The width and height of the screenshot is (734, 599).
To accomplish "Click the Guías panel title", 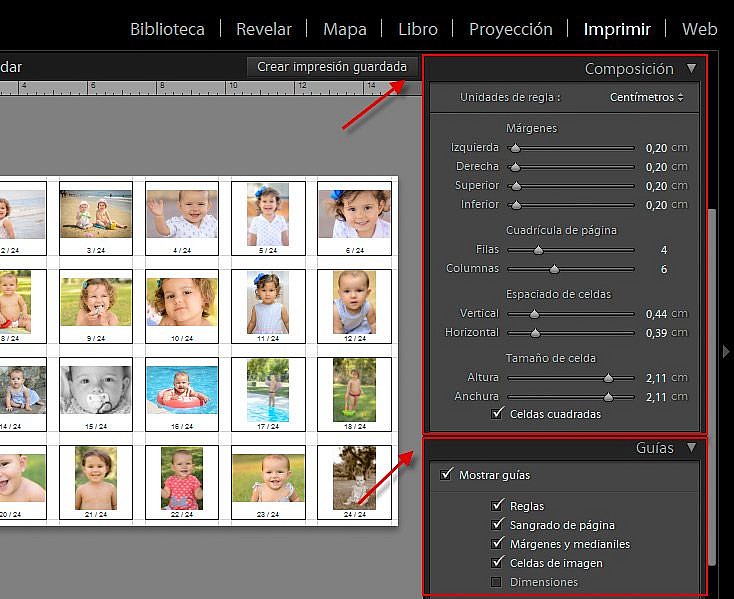I will 654,448.
